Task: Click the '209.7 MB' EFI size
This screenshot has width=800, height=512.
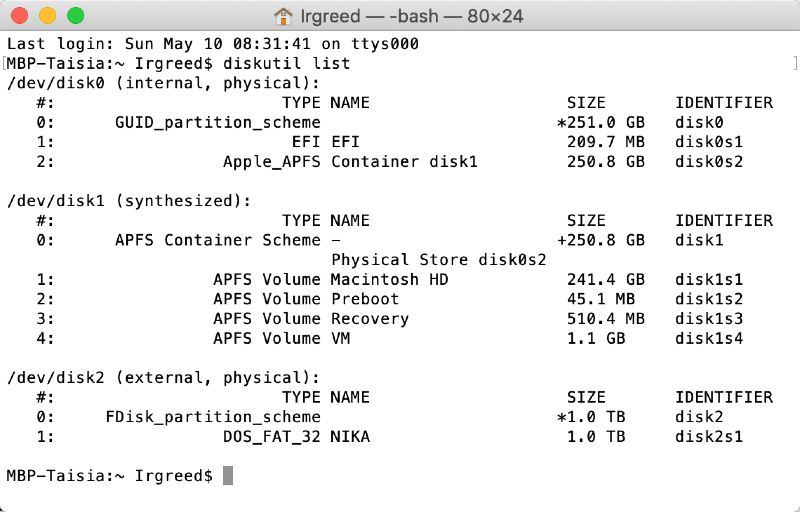Action: 606,142
